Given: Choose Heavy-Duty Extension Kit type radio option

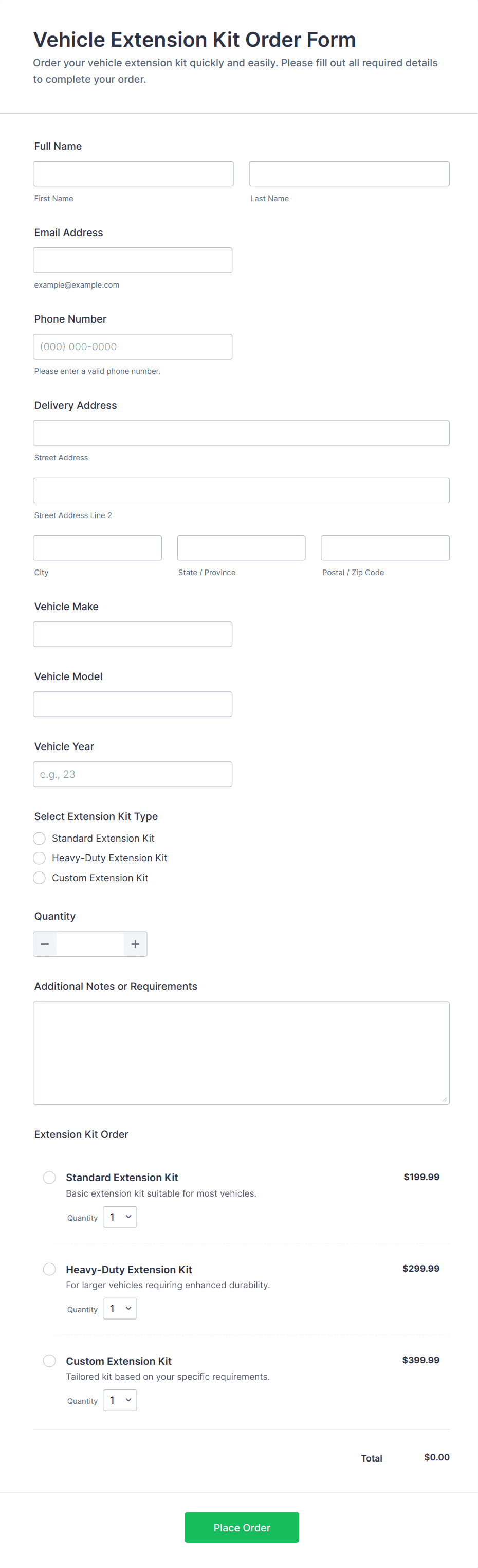Looking at the screenshot, I should coord(40,858).
